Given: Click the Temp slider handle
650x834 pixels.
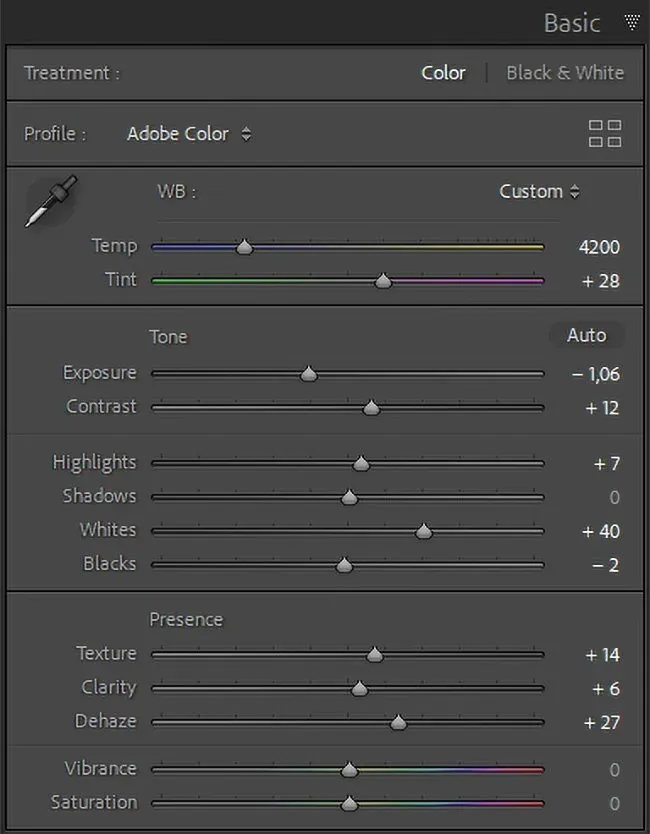Looking at the screenshot, I should click(243, 248).
